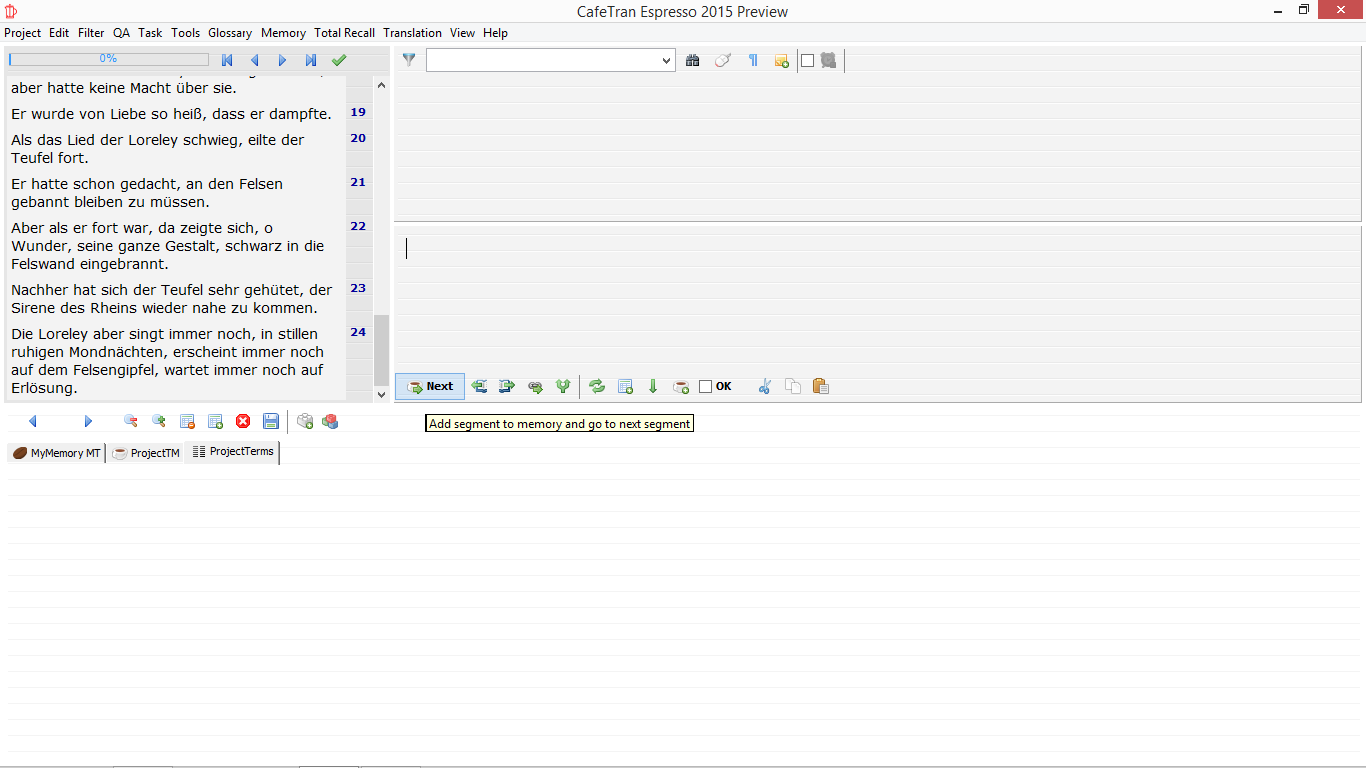Click the green down arrow icon

[x=653, y=387]
